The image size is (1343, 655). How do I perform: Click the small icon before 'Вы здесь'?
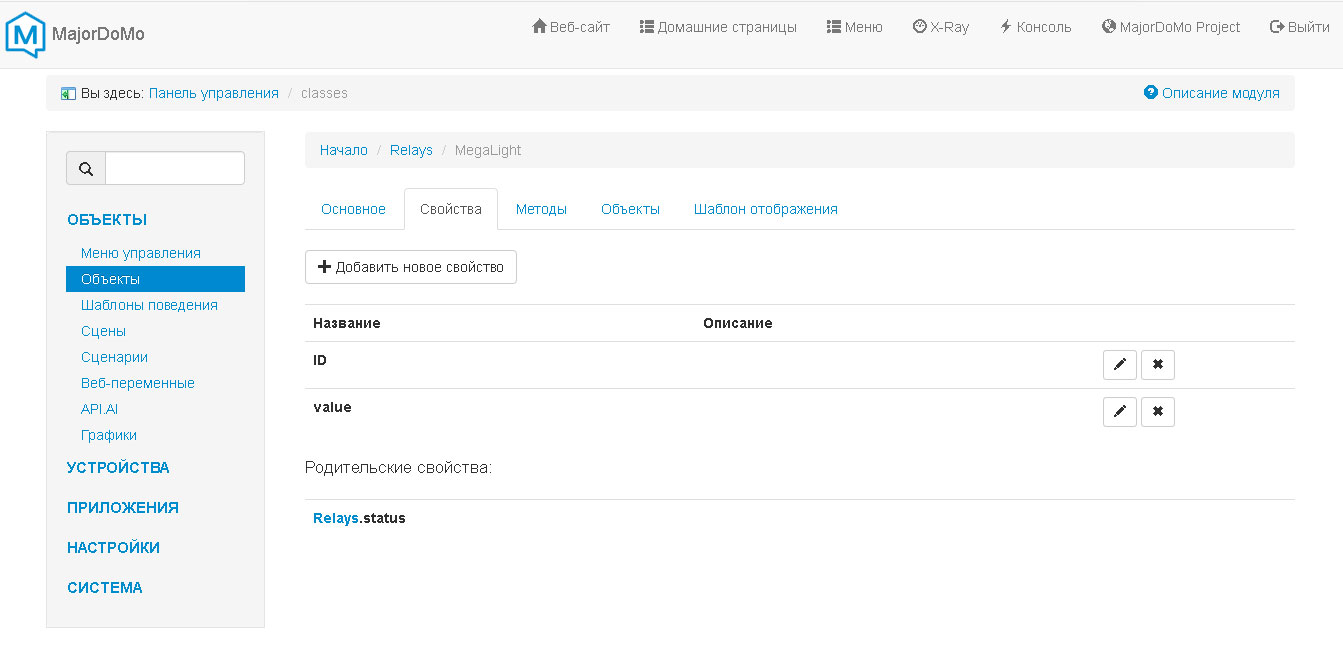pos(68,94)
